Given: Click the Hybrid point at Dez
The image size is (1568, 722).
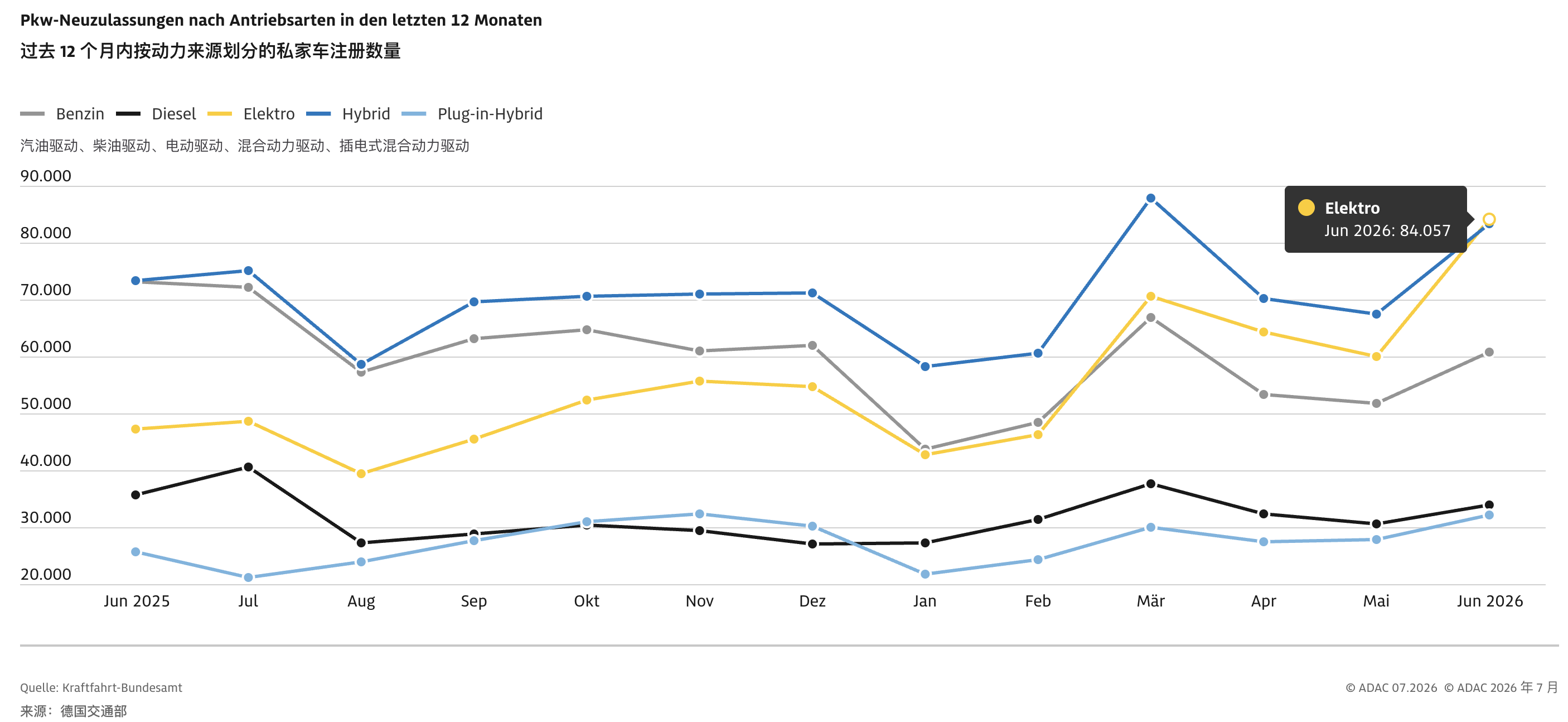Looking at the screenshot, I should pyautogui.click(x=812, y=293).
